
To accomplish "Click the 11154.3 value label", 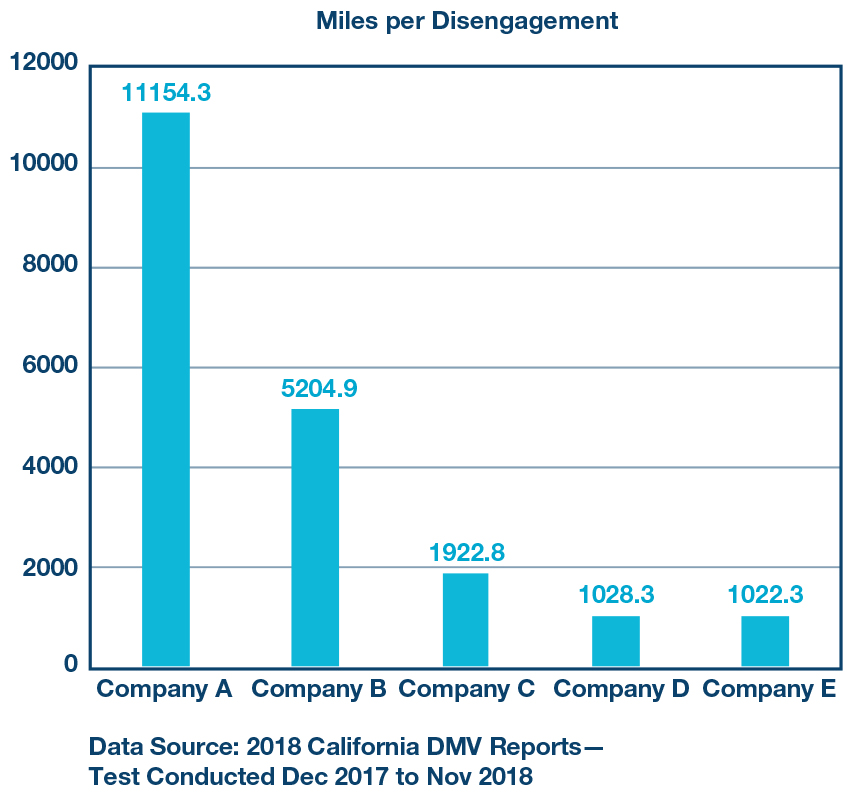I will click(x=166, y=93).
